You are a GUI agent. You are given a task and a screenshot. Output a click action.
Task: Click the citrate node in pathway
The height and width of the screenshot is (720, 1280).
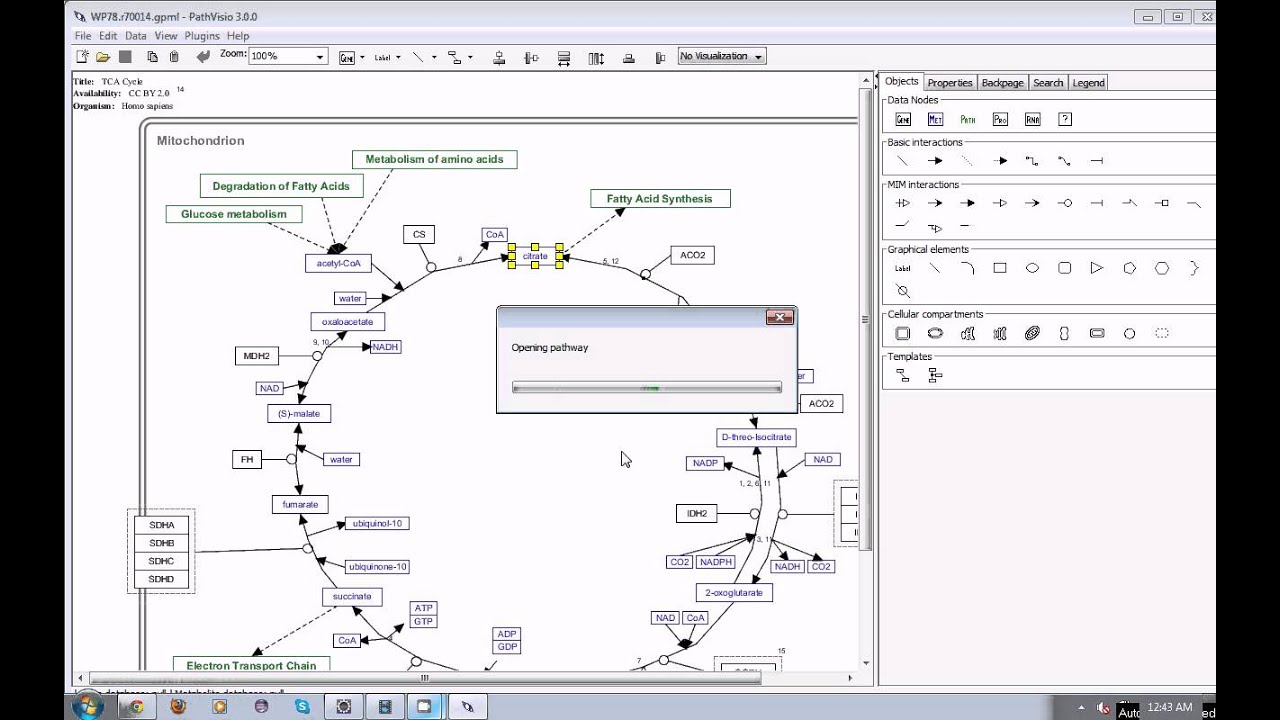(535, 257)
